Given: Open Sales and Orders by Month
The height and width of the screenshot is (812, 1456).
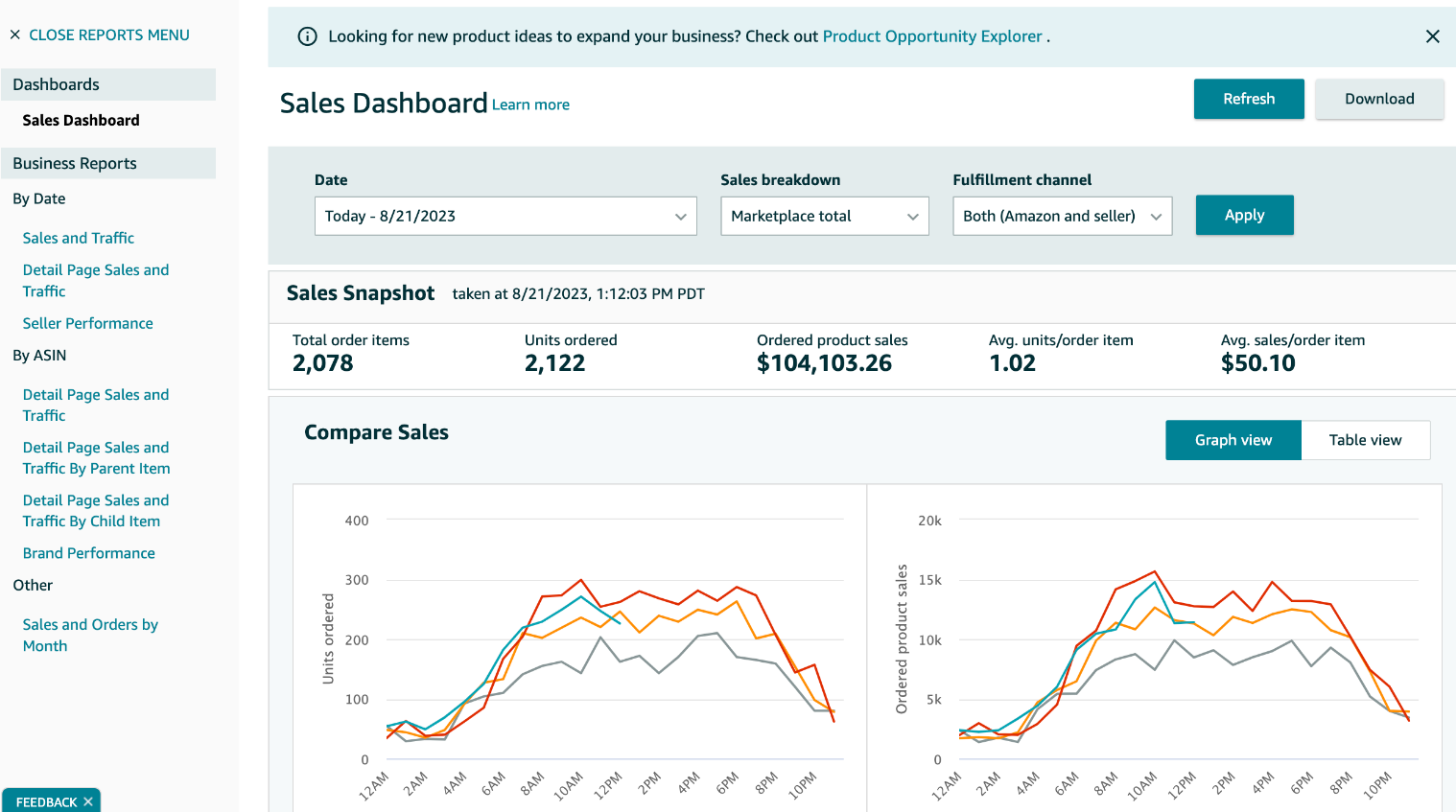Looking at the screenshot, I should (90, 635).
